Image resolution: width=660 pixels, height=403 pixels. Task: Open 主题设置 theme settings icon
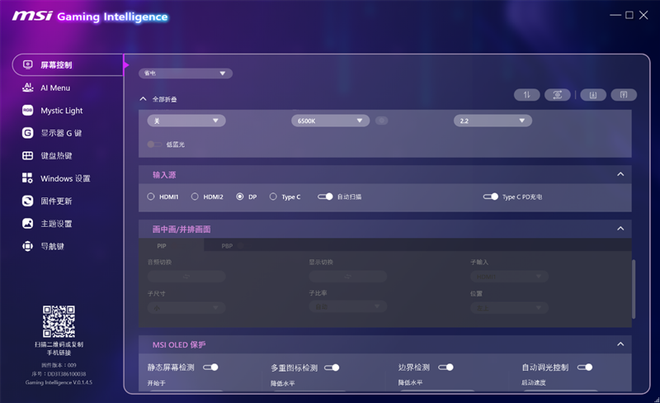[27, 224]
